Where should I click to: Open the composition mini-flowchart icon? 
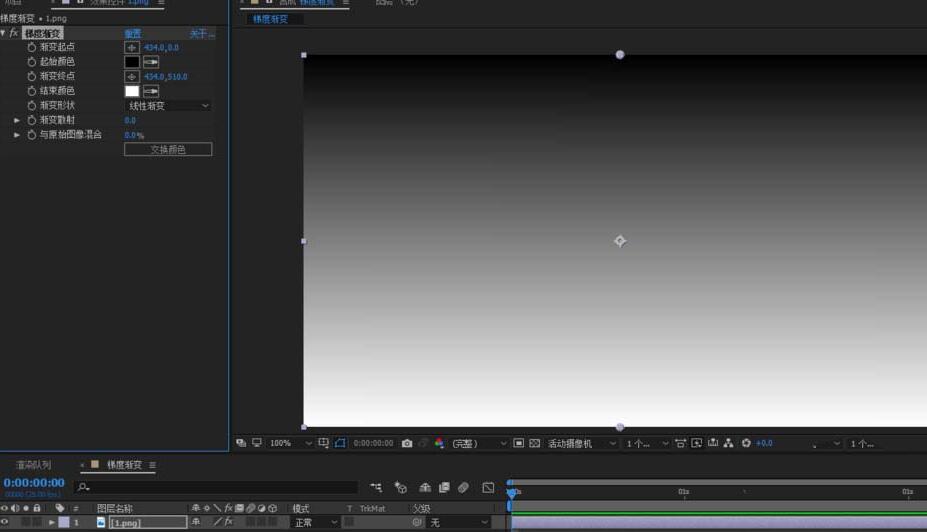[x=376, y=487]
